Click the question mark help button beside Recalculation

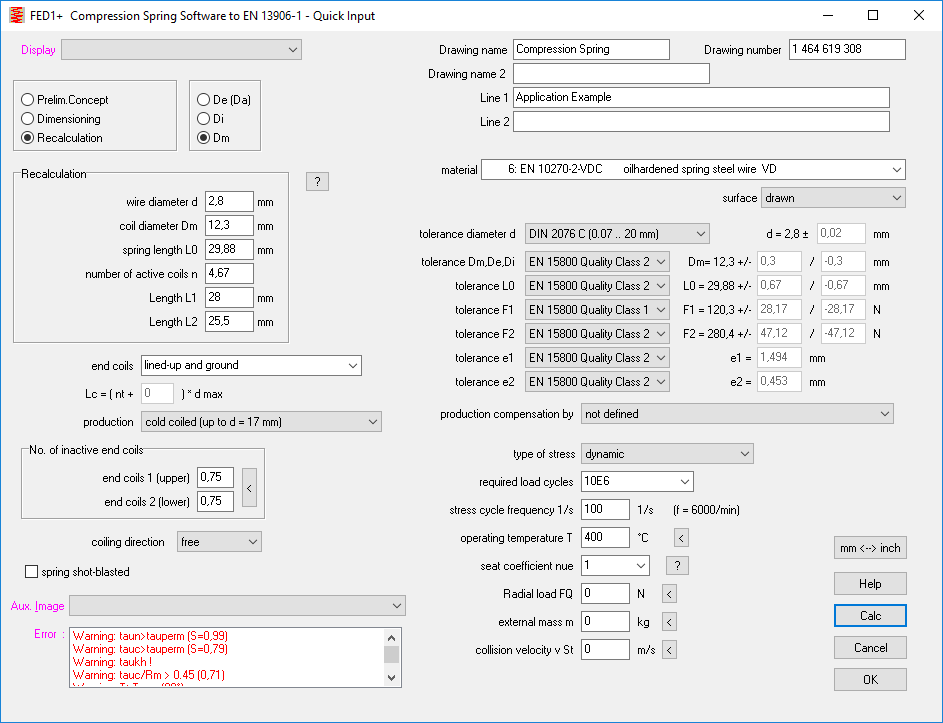pos(317,182)
